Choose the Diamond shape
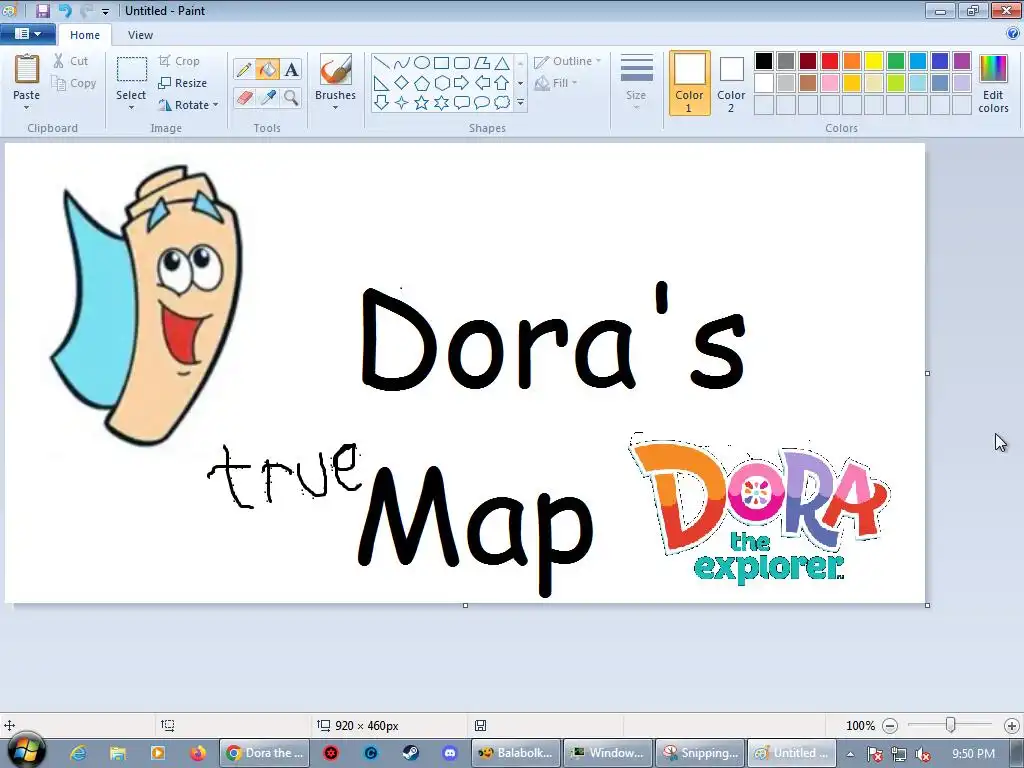This screenshot has width=1024, height=768. click(402, 83)
